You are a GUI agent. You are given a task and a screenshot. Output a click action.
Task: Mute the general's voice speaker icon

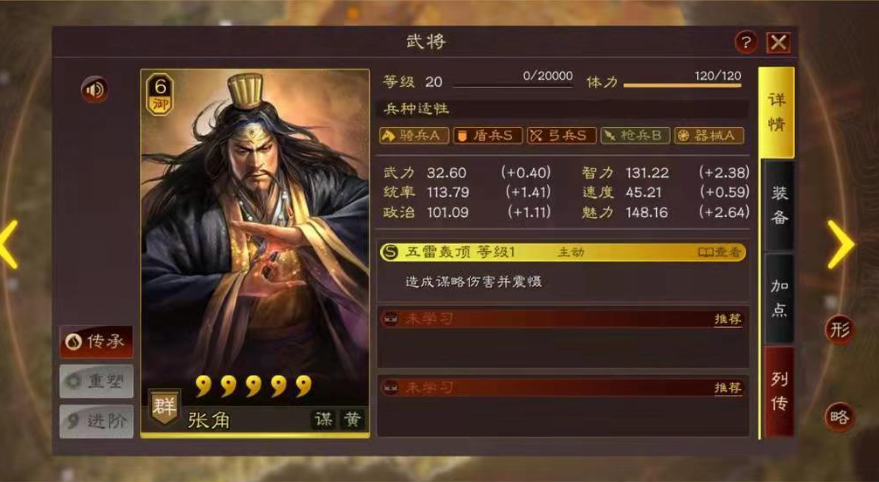click(95, 90)
